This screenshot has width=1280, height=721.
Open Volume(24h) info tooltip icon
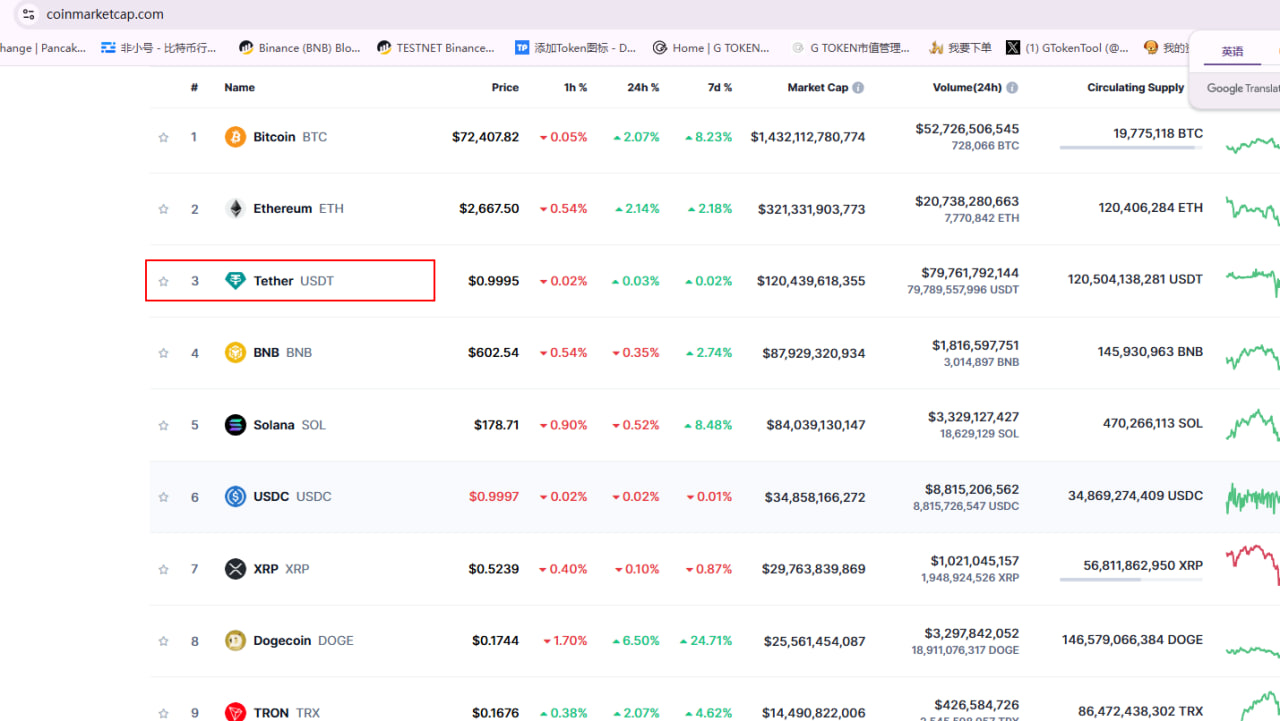1012,88
